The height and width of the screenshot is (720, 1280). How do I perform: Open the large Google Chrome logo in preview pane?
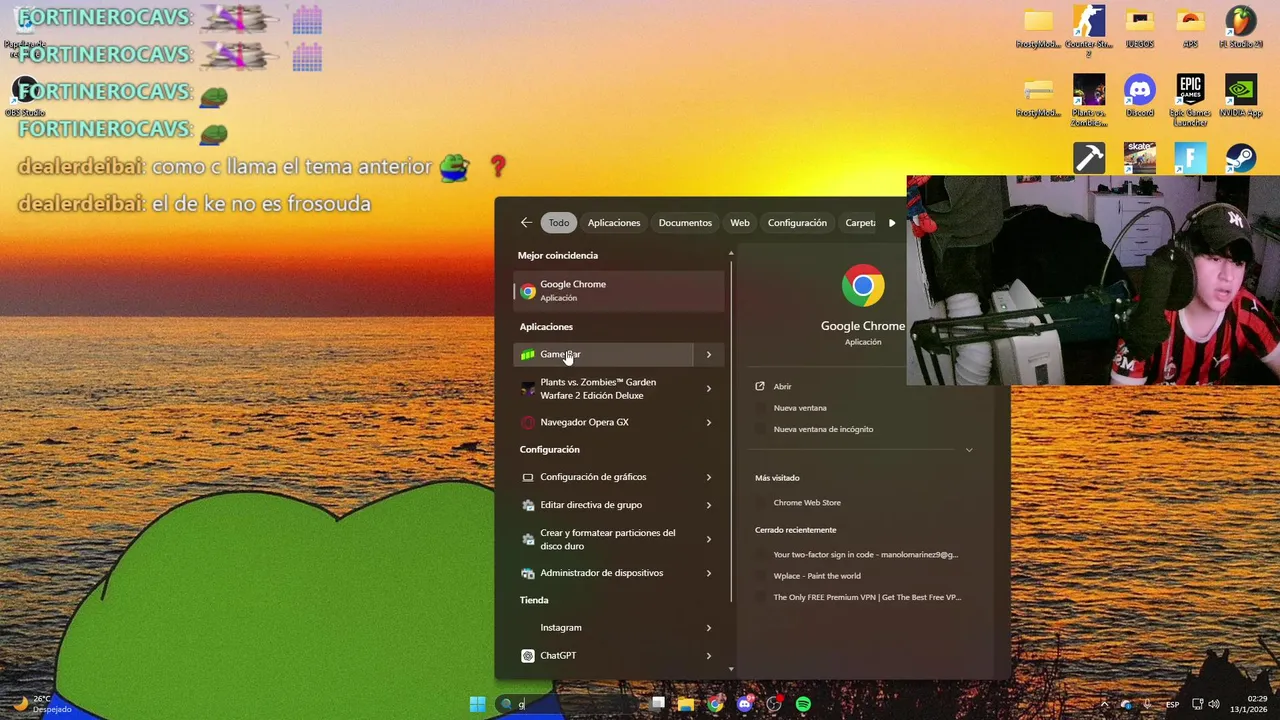[x=863, y=285]
